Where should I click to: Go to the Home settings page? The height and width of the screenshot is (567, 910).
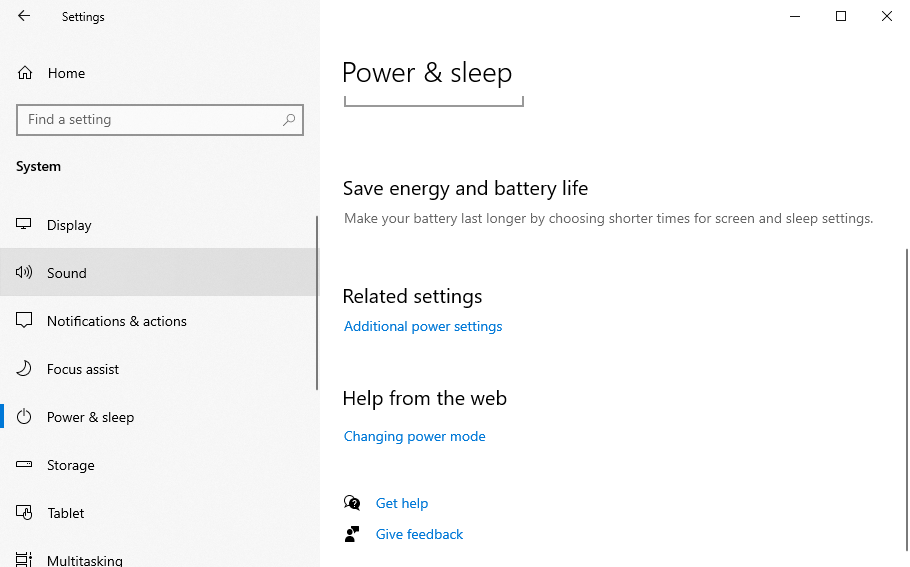coord(66,73)
